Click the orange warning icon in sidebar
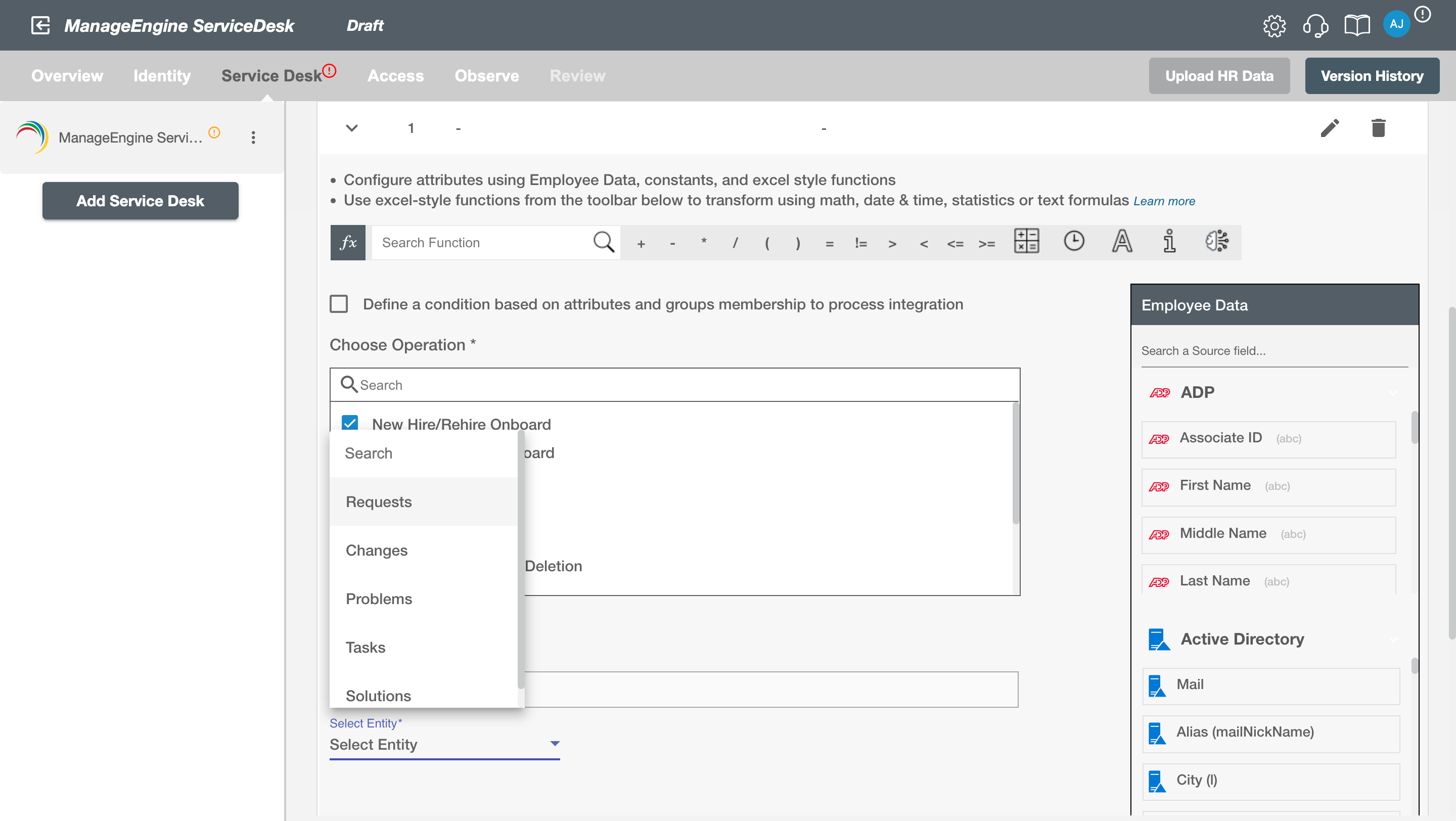Viewport: 1456px width, 821px height. 214,132
